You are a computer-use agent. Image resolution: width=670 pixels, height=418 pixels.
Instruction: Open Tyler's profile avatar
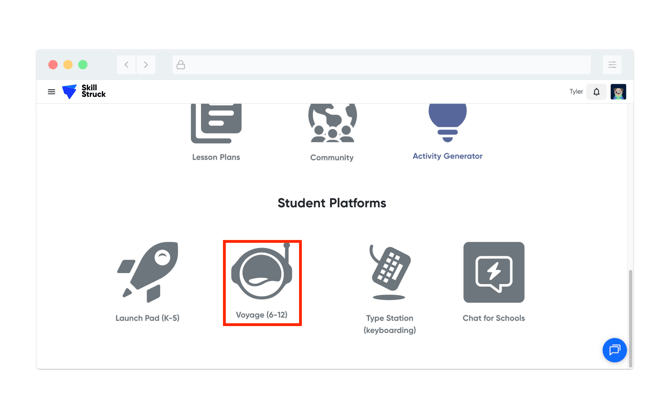coord(618,92)
